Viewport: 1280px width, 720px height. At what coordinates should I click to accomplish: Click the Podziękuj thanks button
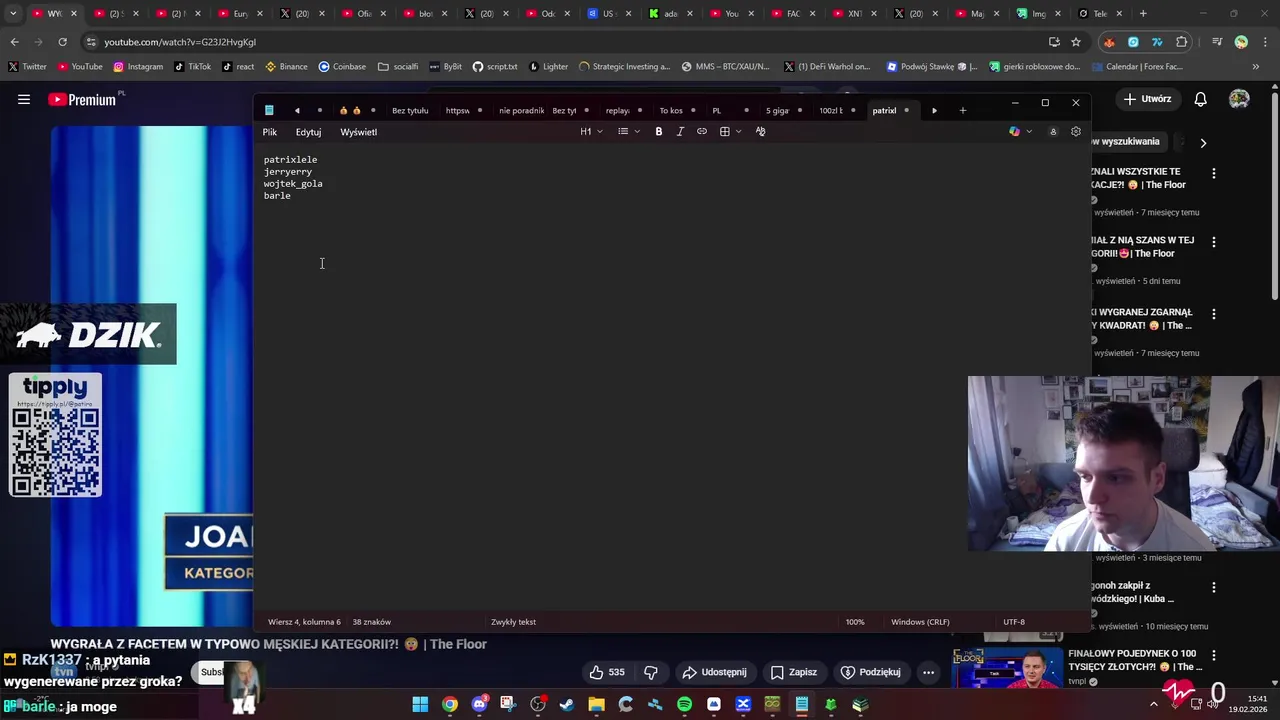871,672
